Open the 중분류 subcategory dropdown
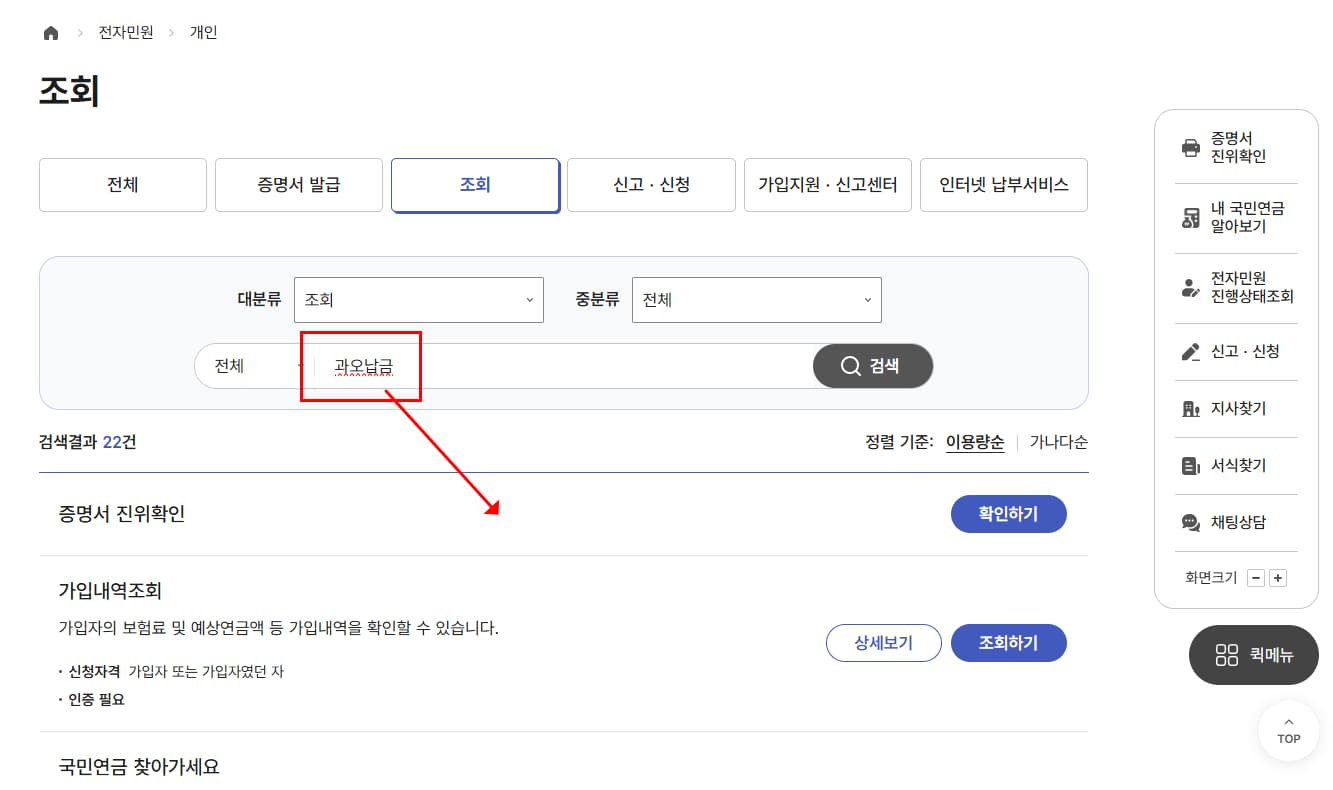Viewport: 1333px width, 790px height. 756,300
